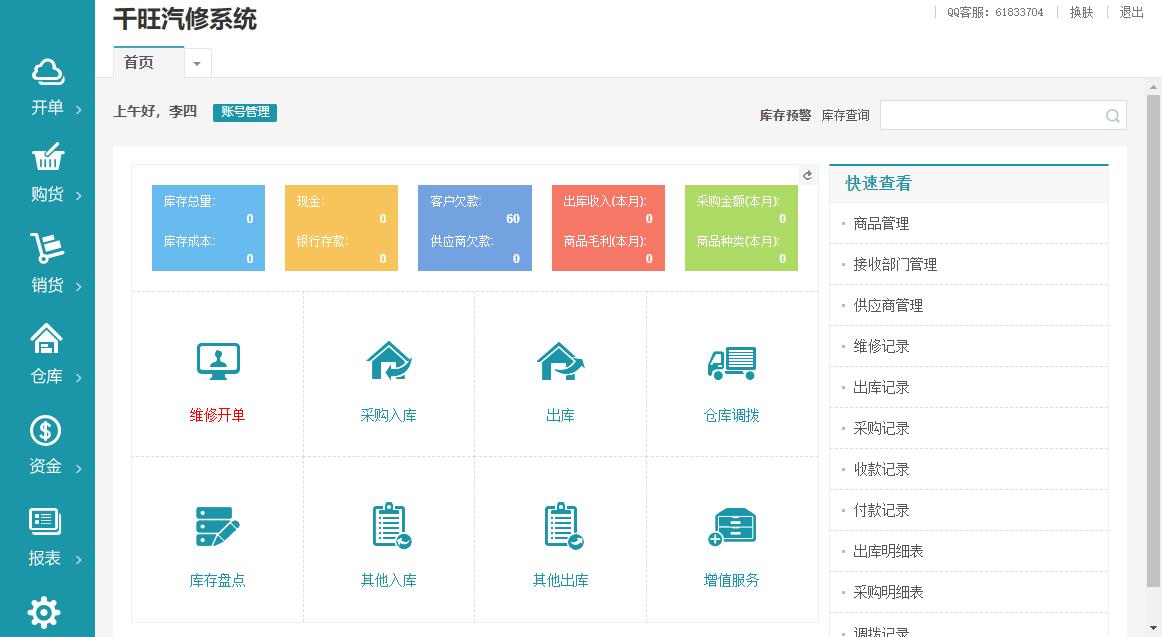Open the 购货 basket icon in sidebar
Screen dimensions: 1162x637
47,156
